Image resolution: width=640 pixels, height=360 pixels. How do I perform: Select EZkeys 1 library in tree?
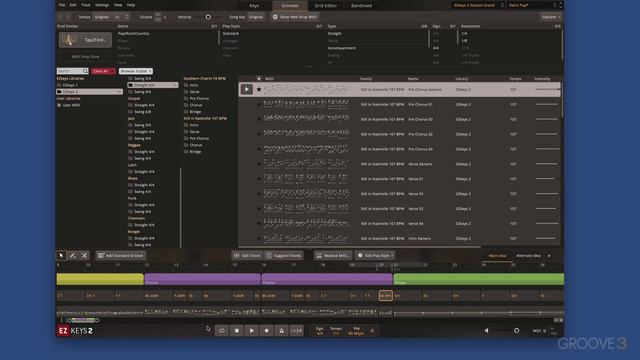70,85
